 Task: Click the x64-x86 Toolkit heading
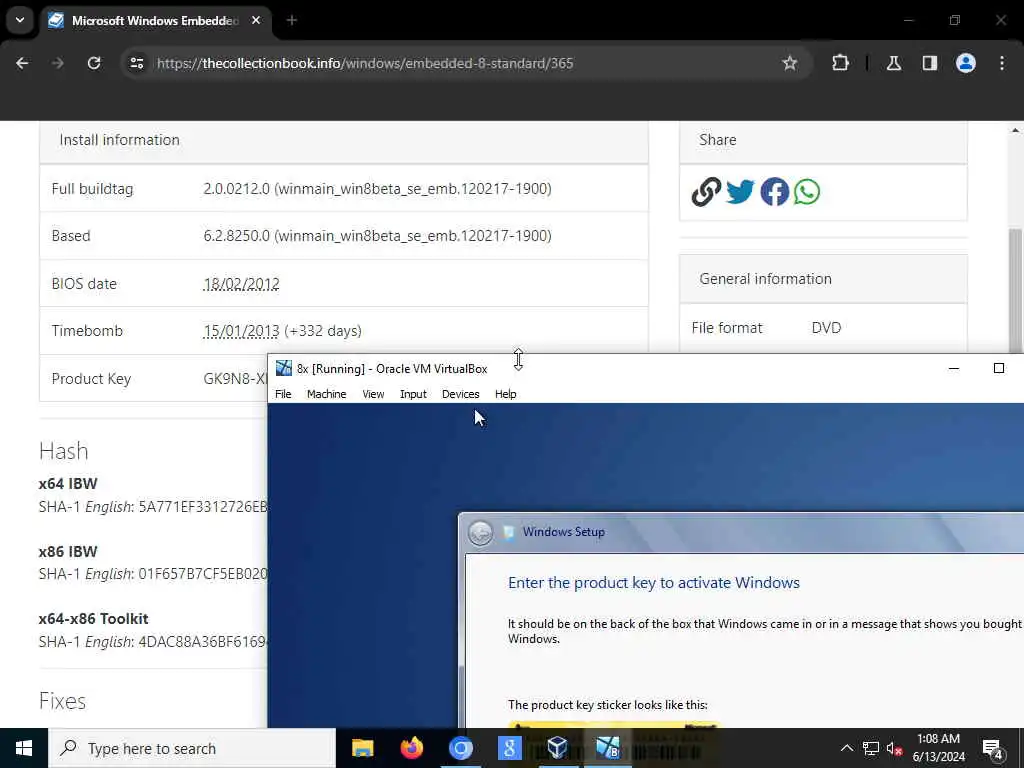point(93,619)
